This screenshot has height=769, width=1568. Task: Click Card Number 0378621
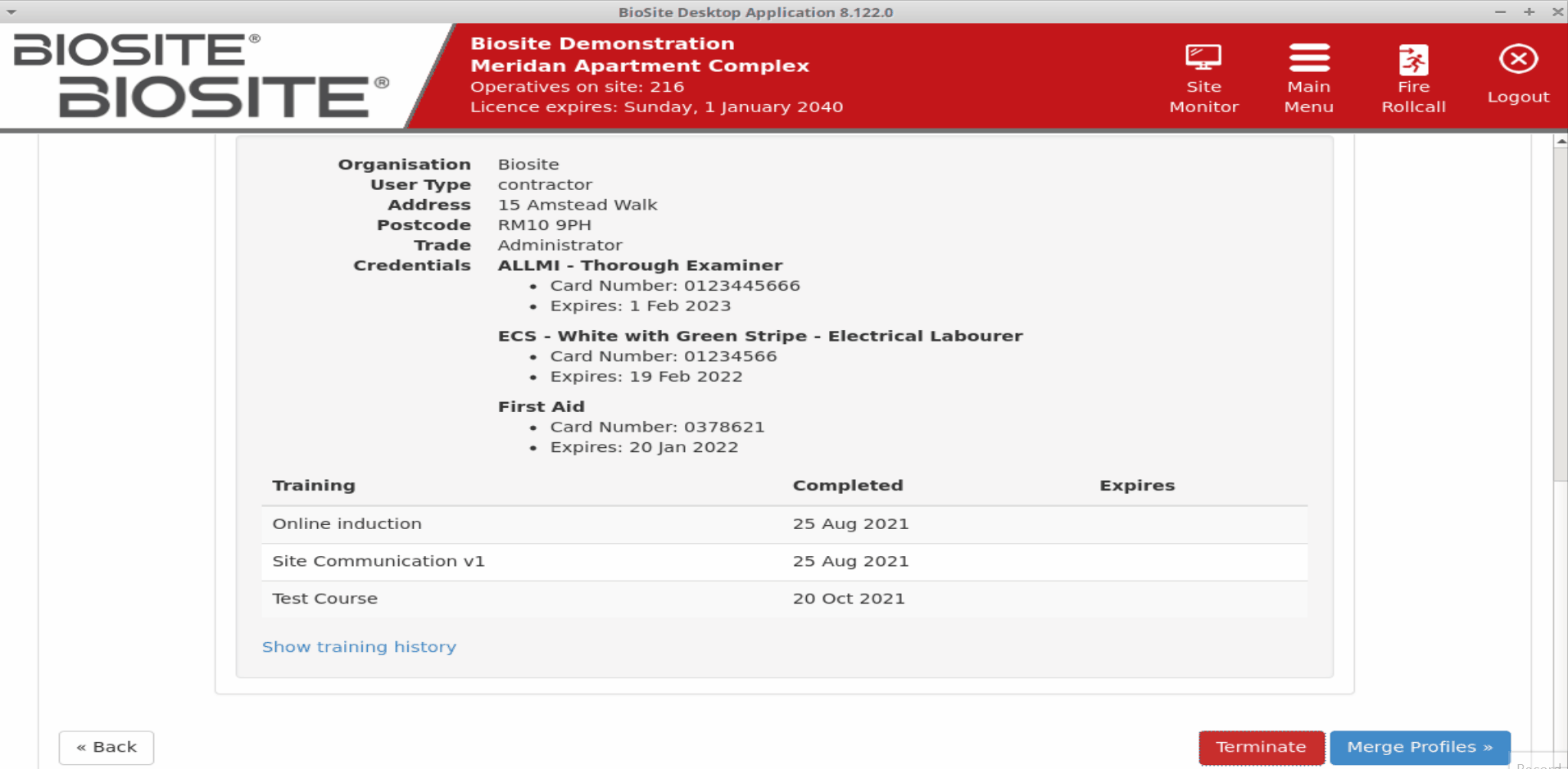click(657, 427)
